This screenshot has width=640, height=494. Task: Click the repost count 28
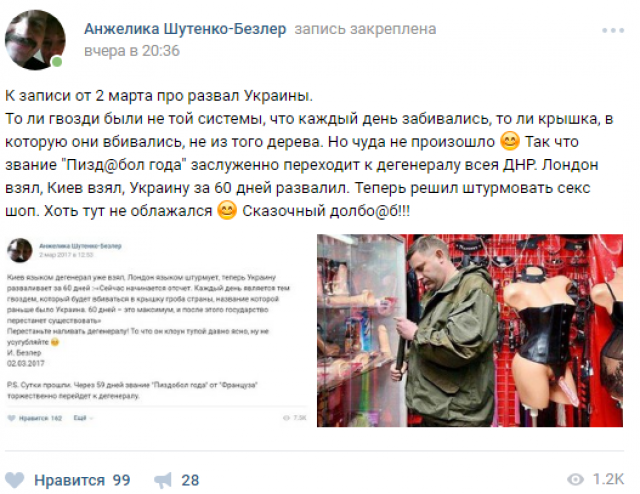point(190,481)
